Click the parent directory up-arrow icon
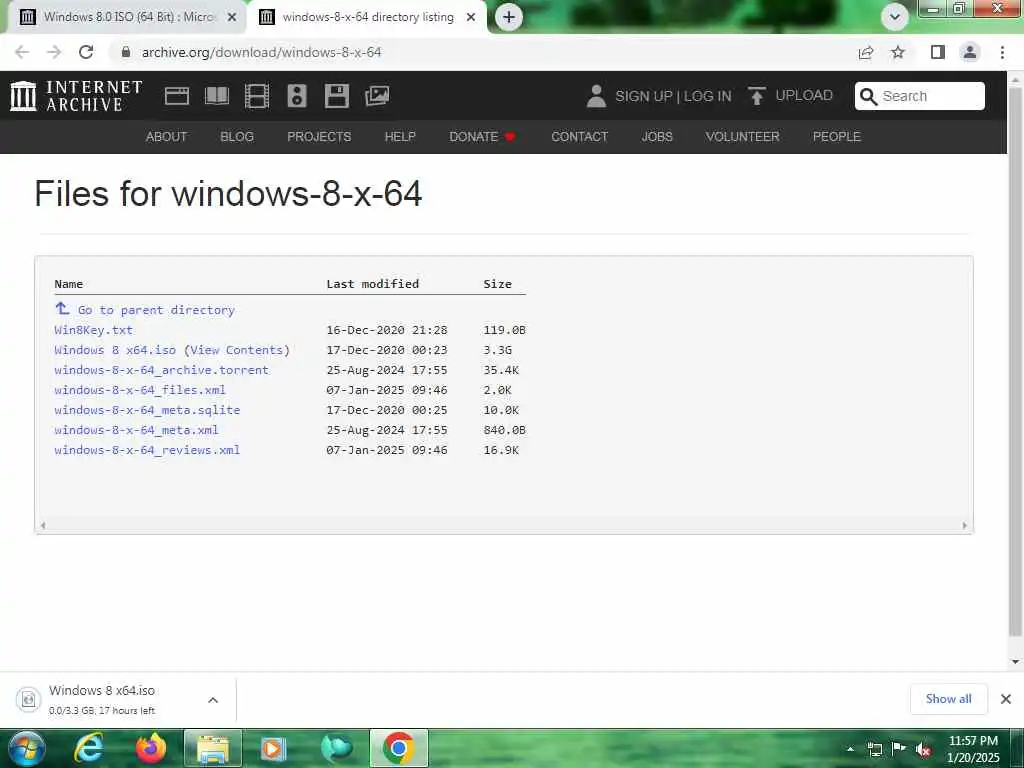This screenshot has width=1024, height=768. pyautogui.click(x=62, y=308)
